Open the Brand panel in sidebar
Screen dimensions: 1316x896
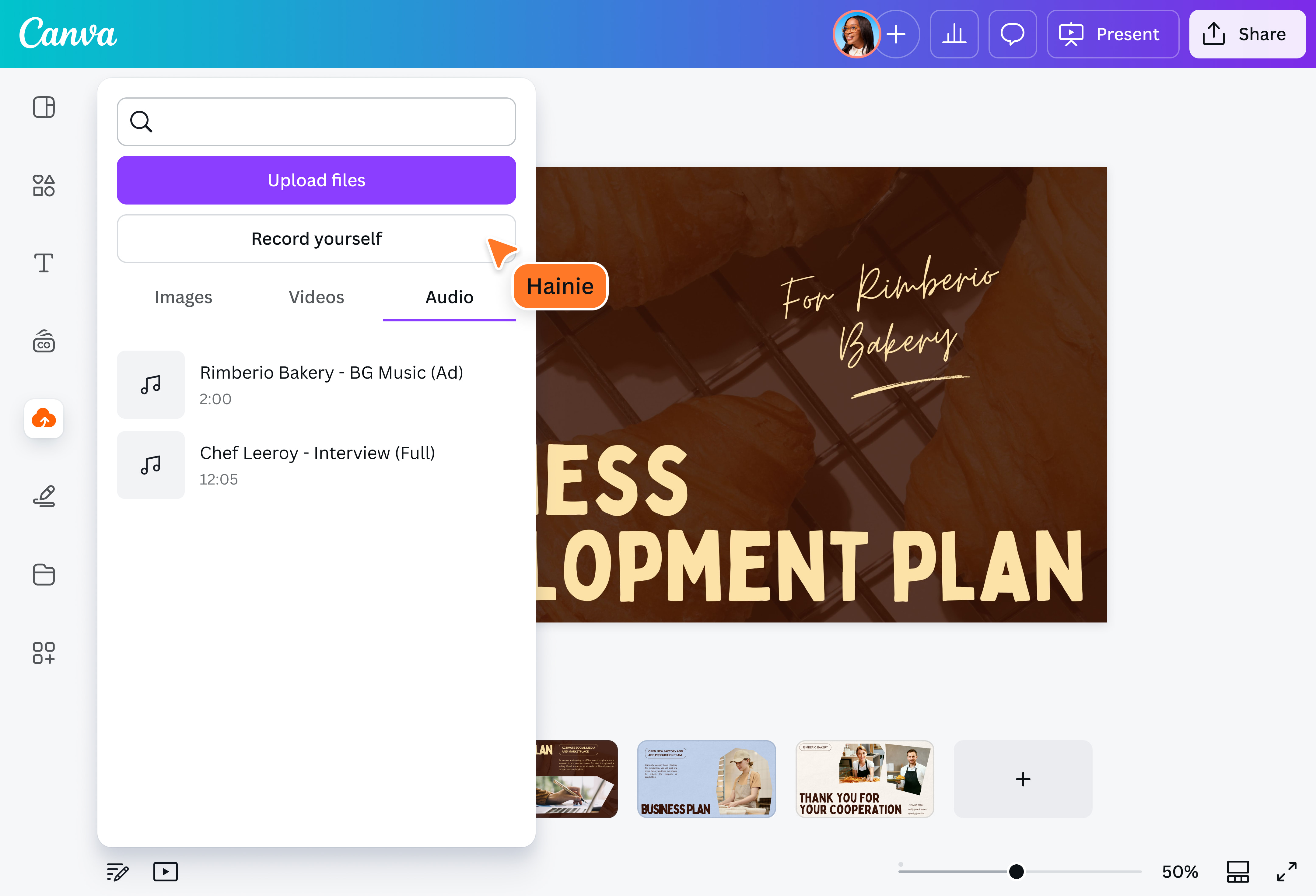tap(44, 341)
